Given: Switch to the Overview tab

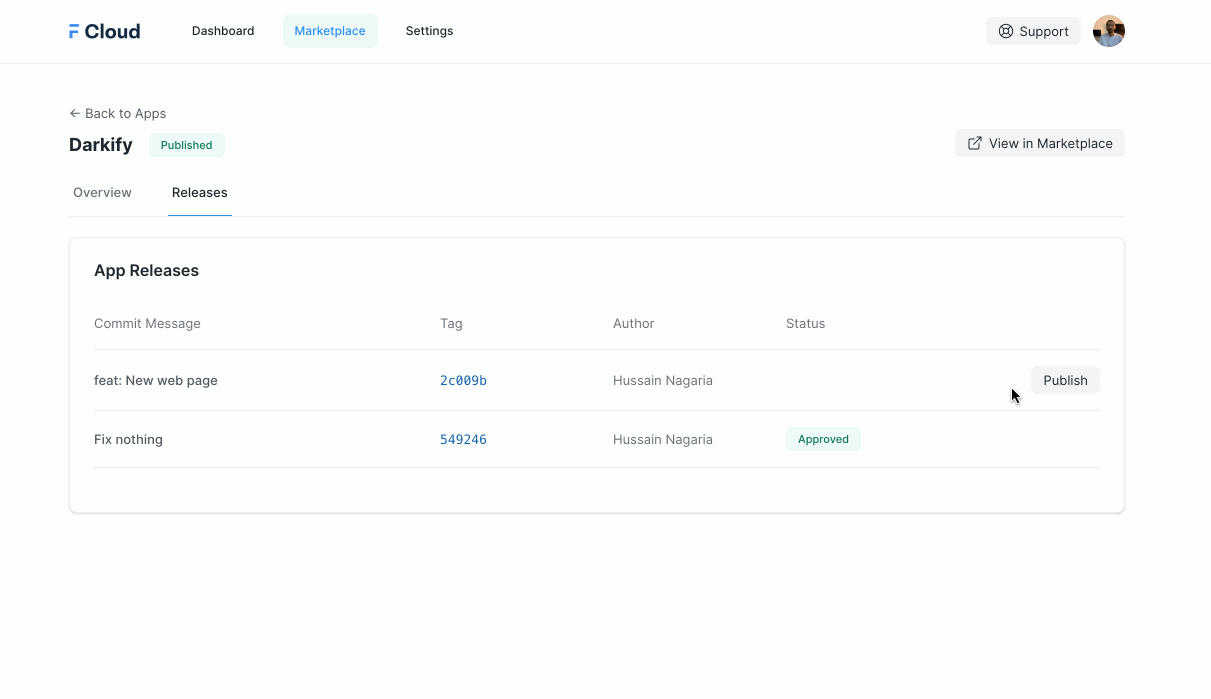Looking at the screenshot, I should pyautogui.click(x=102, y=192).
